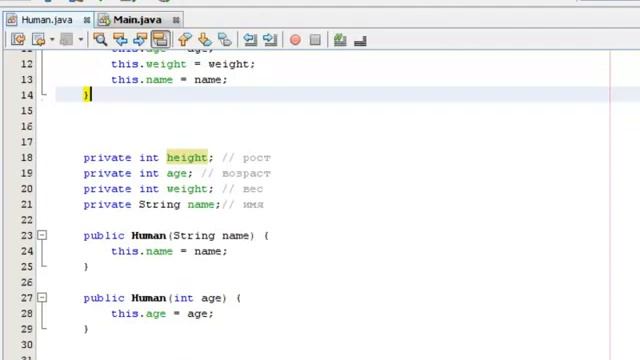Comment selected lines icon
This screenshot has width=640, height=360.
[340, 40]
